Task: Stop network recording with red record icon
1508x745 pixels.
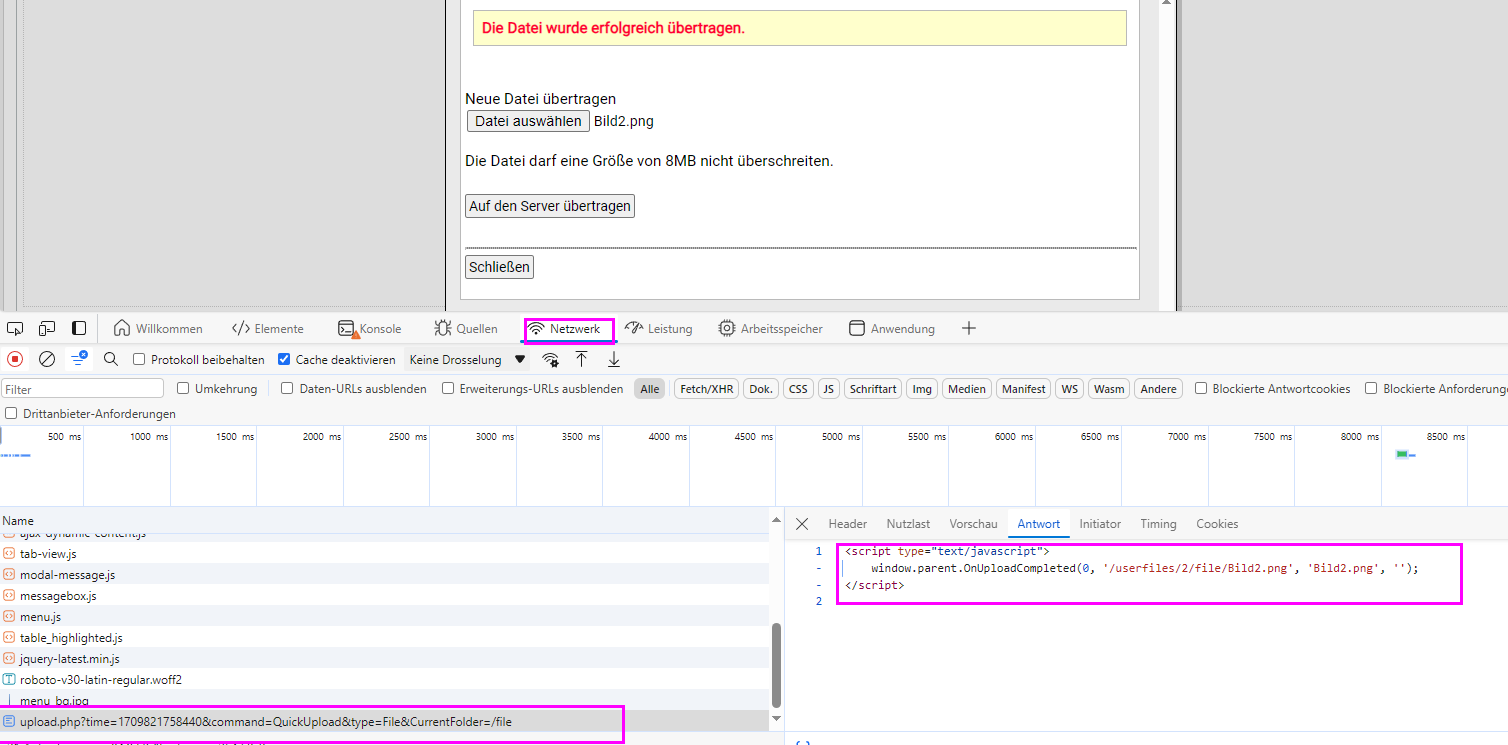Action: [x=15, y=359]
